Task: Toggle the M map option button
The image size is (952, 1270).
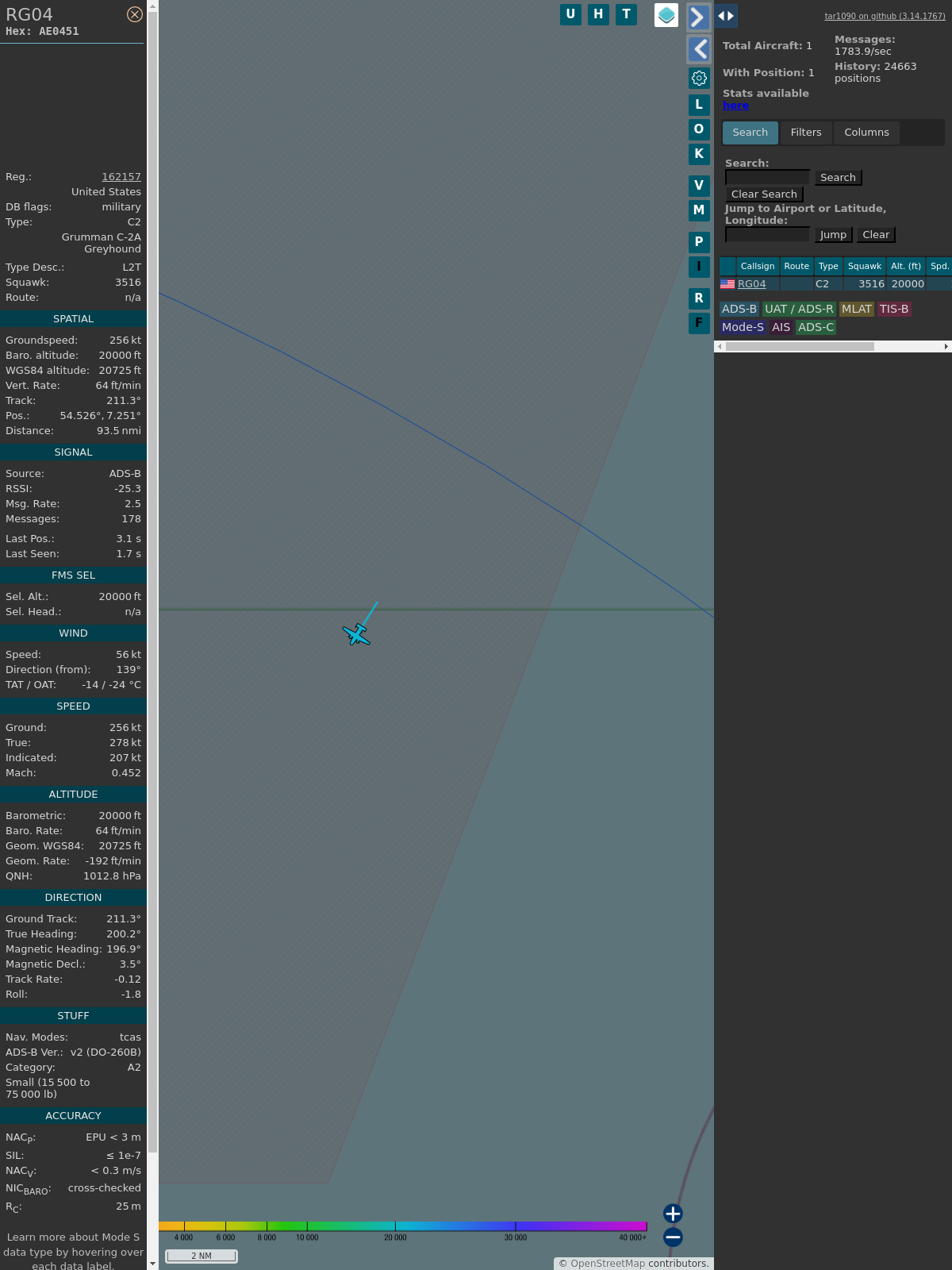Action: 699,210
